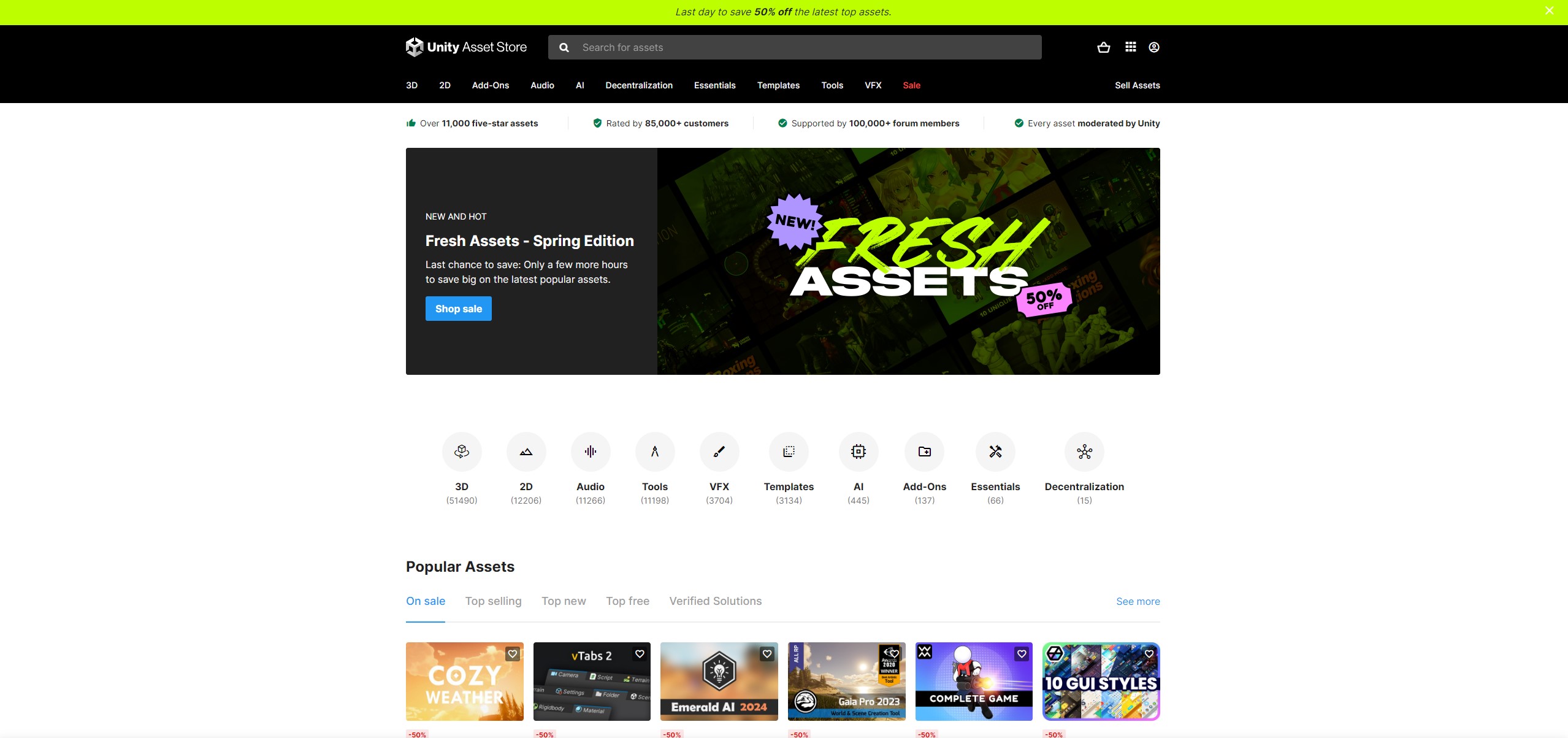Click the Unity Asset Store logo
The height and width of the screenshot is (738, 1568).
click(x=466, y=47)
